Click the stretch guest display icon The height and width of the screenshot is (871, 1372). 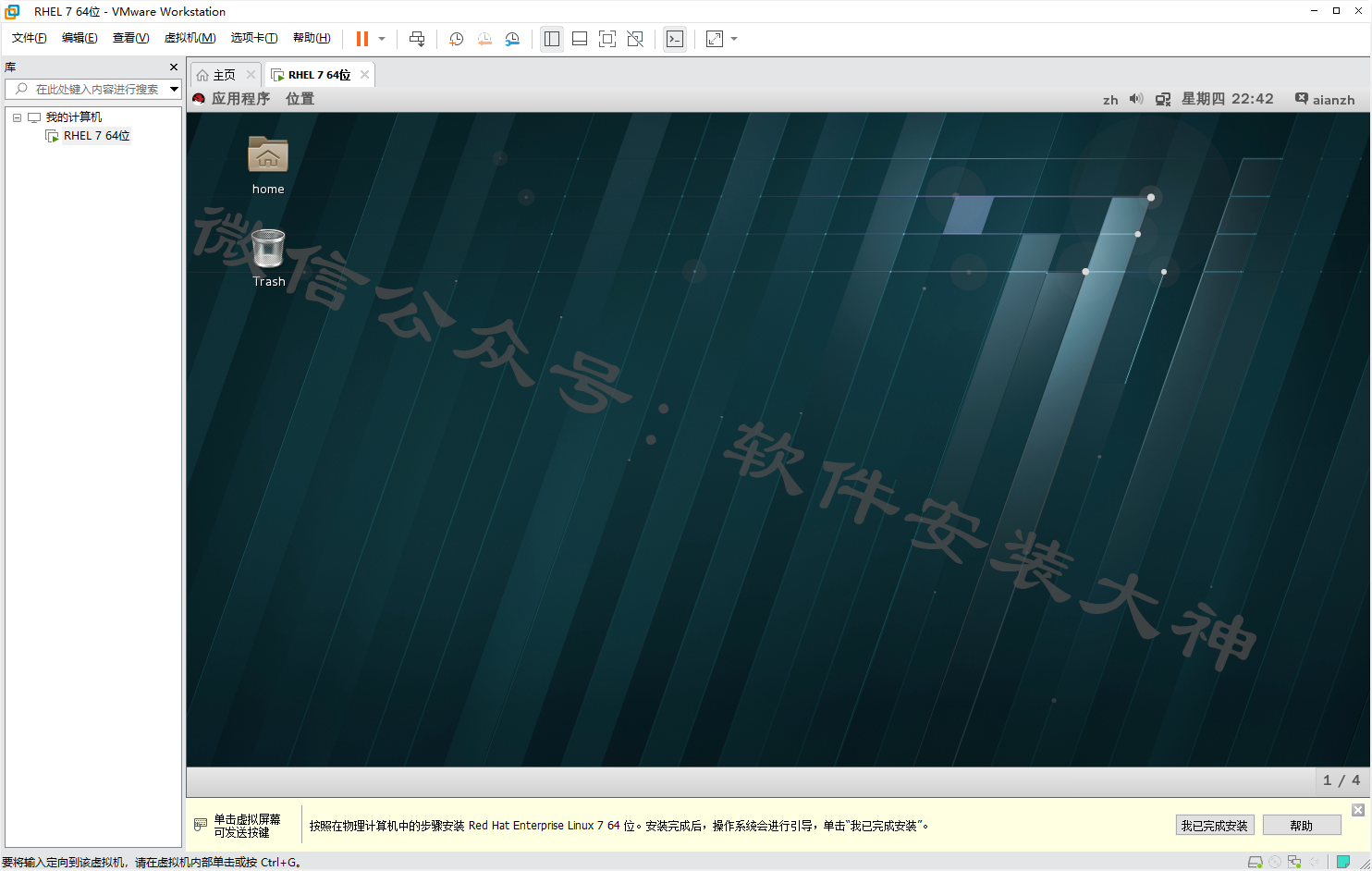coord(715,39)
